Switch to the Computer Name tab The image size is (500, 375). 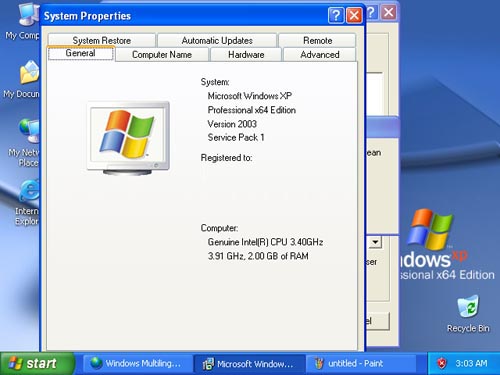point(162,54)
